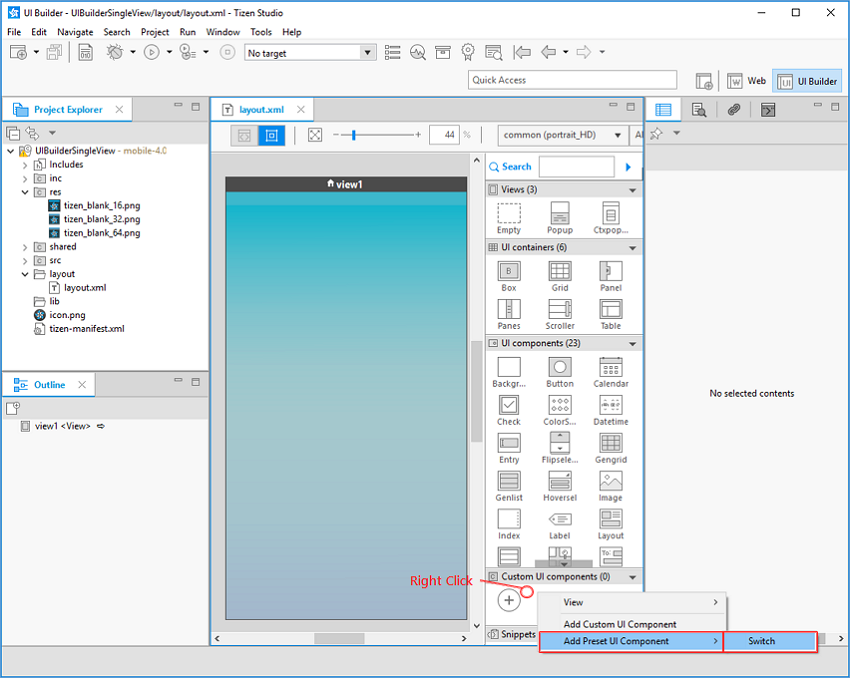Screen dimensions: 850x678
Task: Enable the second layout view mode toggle
Action: coord(271,135)
